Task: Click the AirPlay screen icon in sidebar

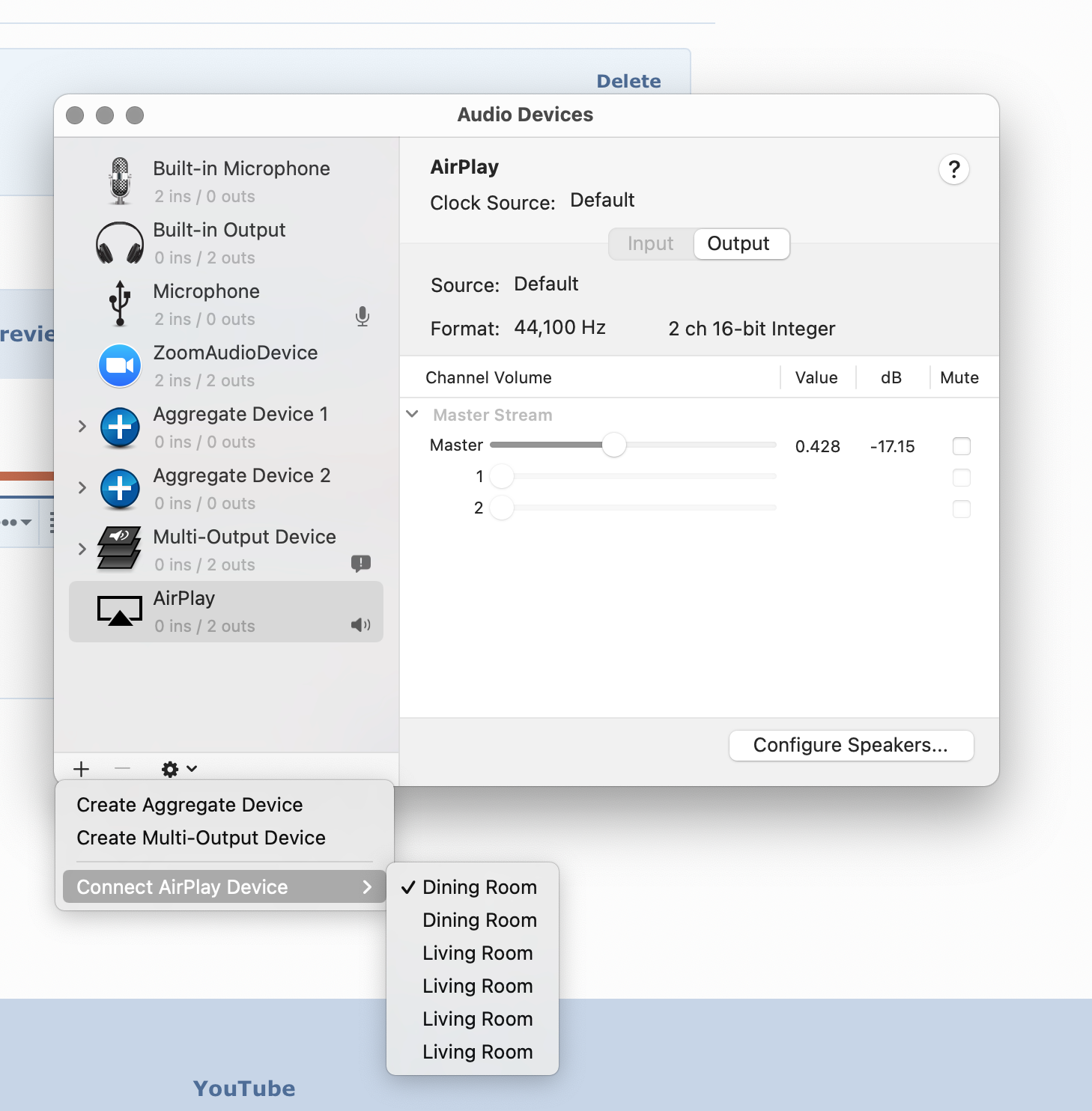Action: (x=120, y=611)
